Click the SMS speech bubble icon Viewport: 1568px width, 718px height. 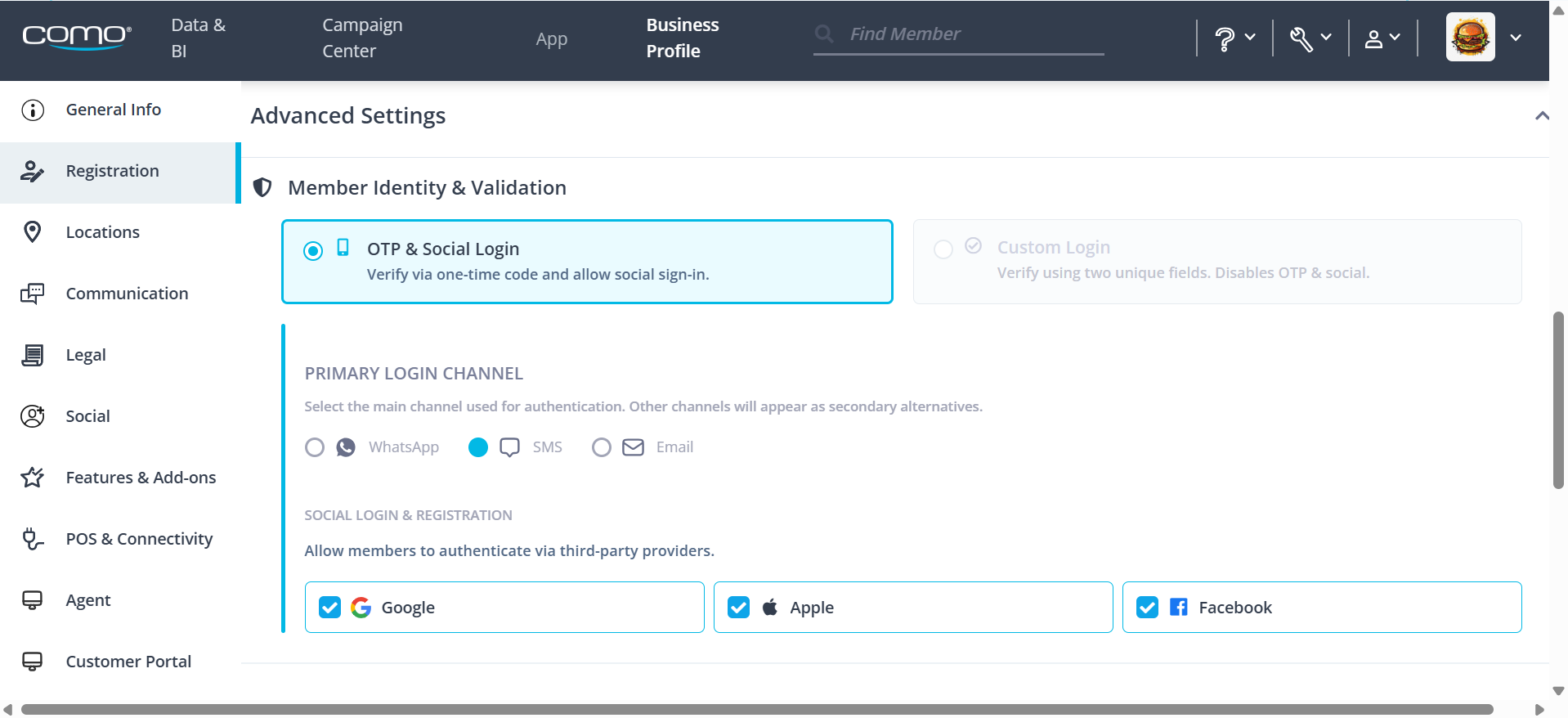(509, 447)
